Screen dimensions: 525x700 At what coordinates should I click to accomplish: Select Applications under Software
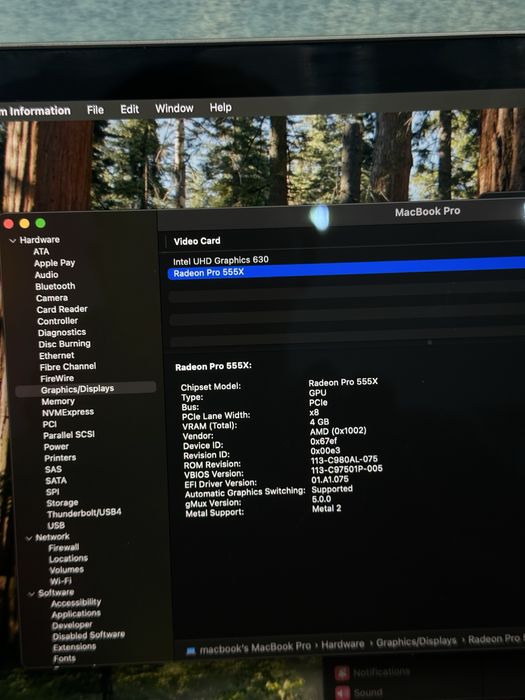(x=76, y=615)
